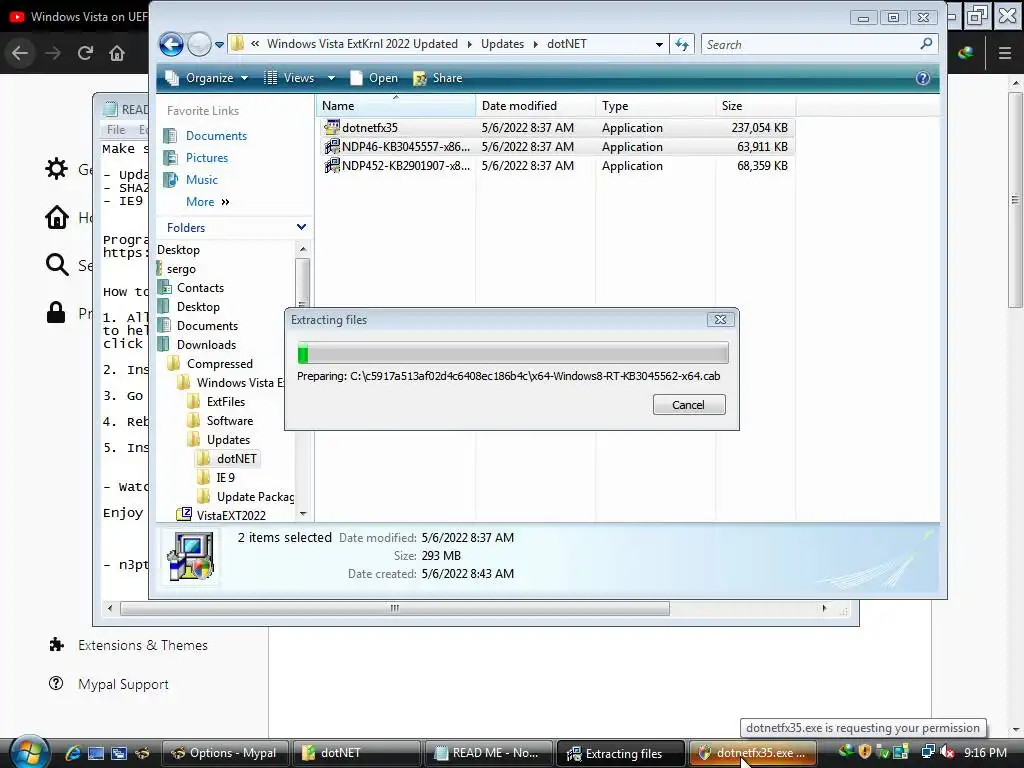Click Share in the Explorer toolbar
Image resolution: width=1024 pixels, height=768 pixels.
click(x=438, y=78)
